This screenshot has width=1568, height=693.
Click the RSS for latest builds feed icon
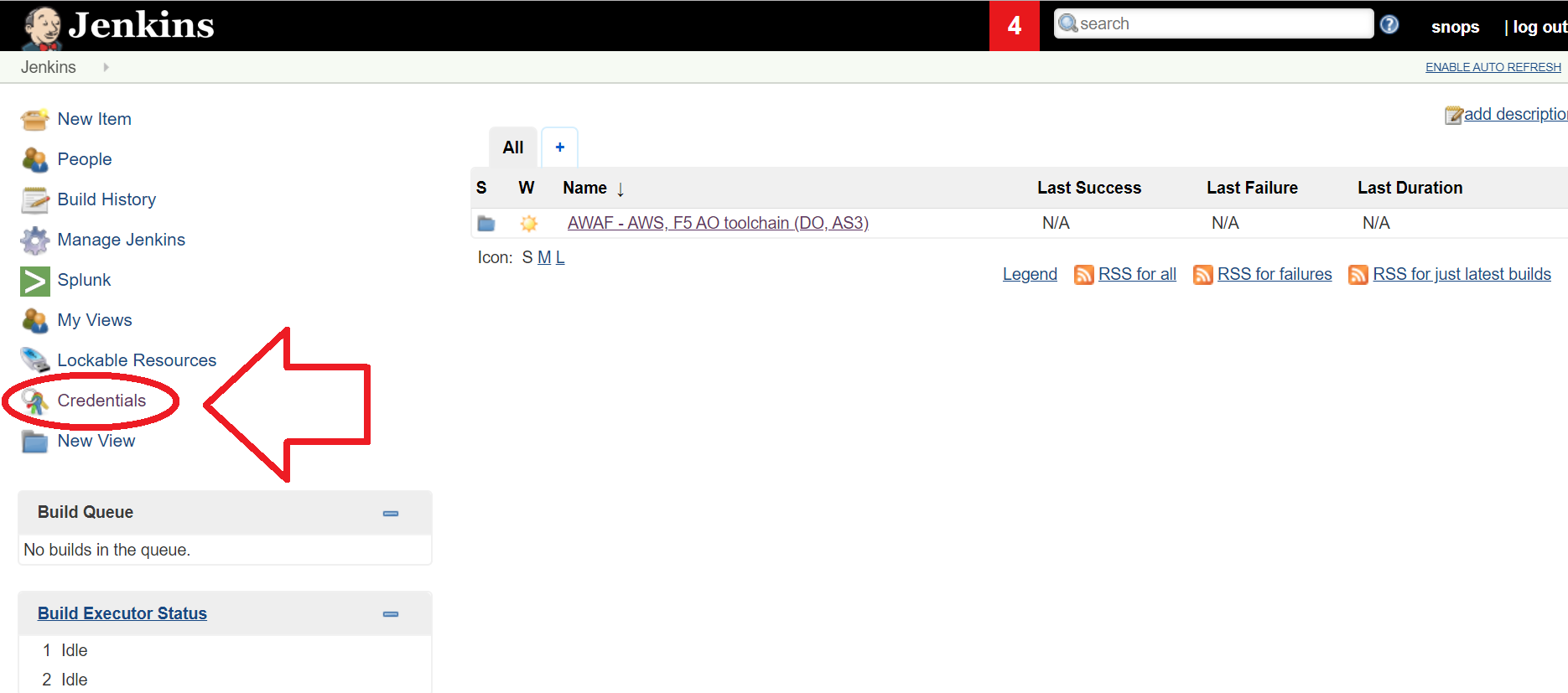coord(1358,275)
